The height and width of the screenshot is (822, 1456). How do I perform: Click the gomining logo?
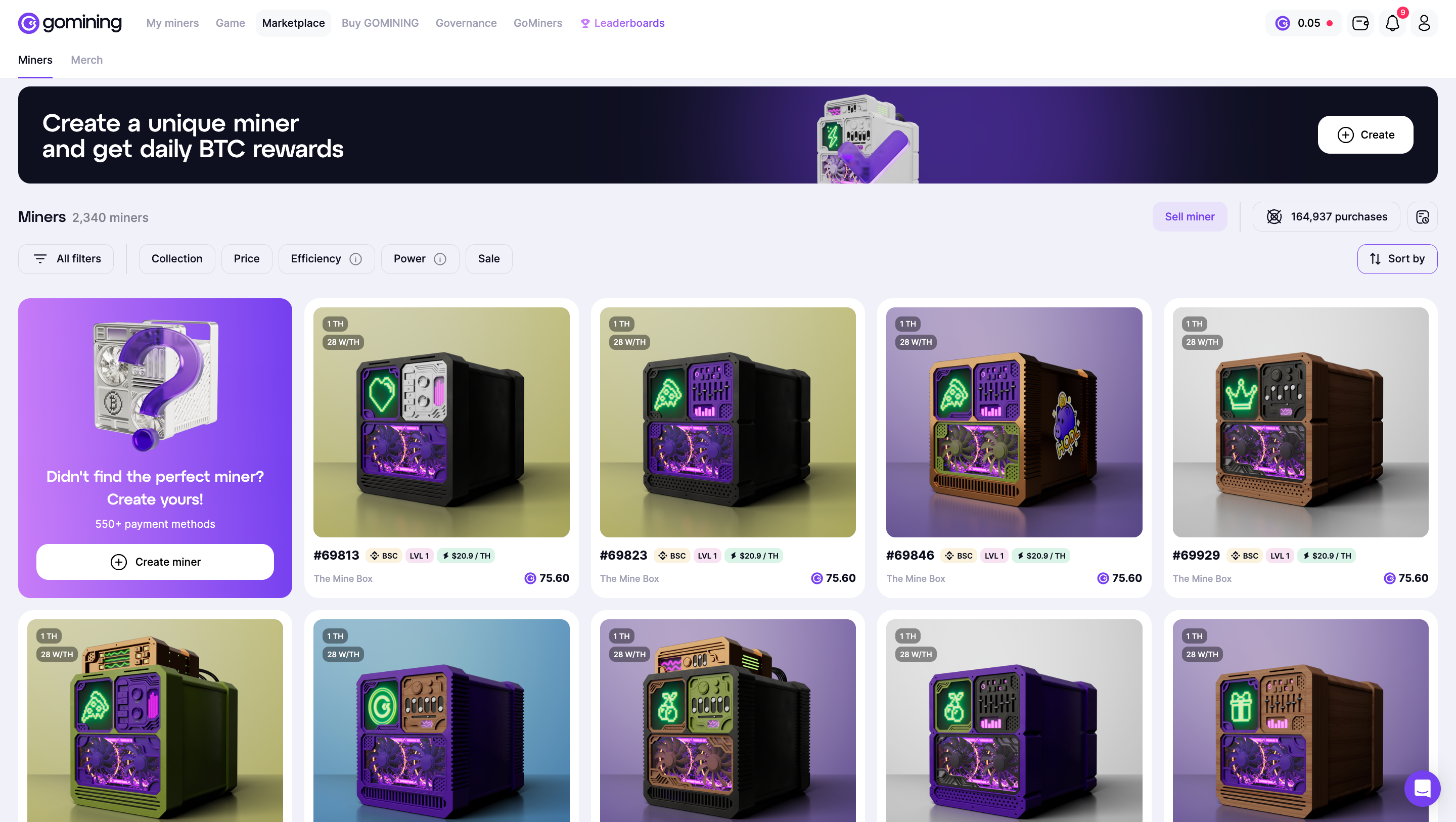pos(70,23)
